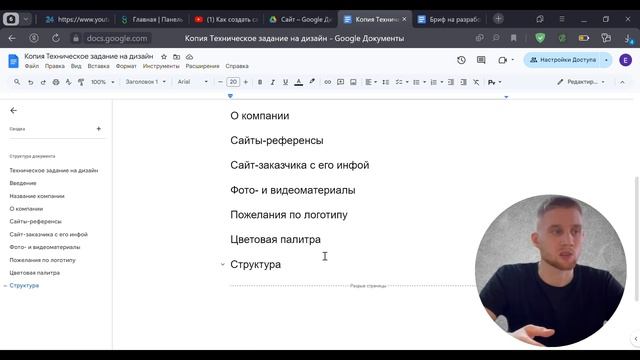Open checklist options

point(402,82)
